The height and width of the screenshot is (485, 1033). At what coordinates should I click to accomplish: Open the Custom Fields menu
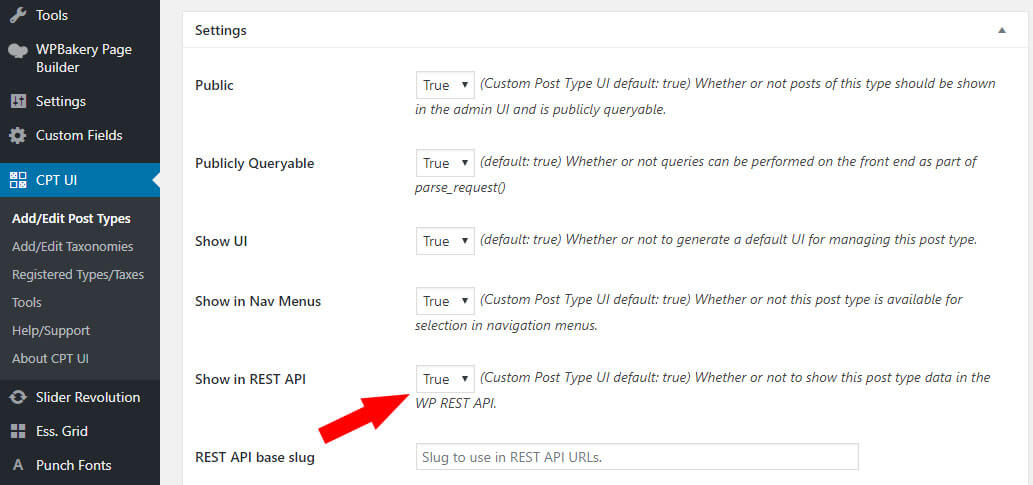pos(80,136)
